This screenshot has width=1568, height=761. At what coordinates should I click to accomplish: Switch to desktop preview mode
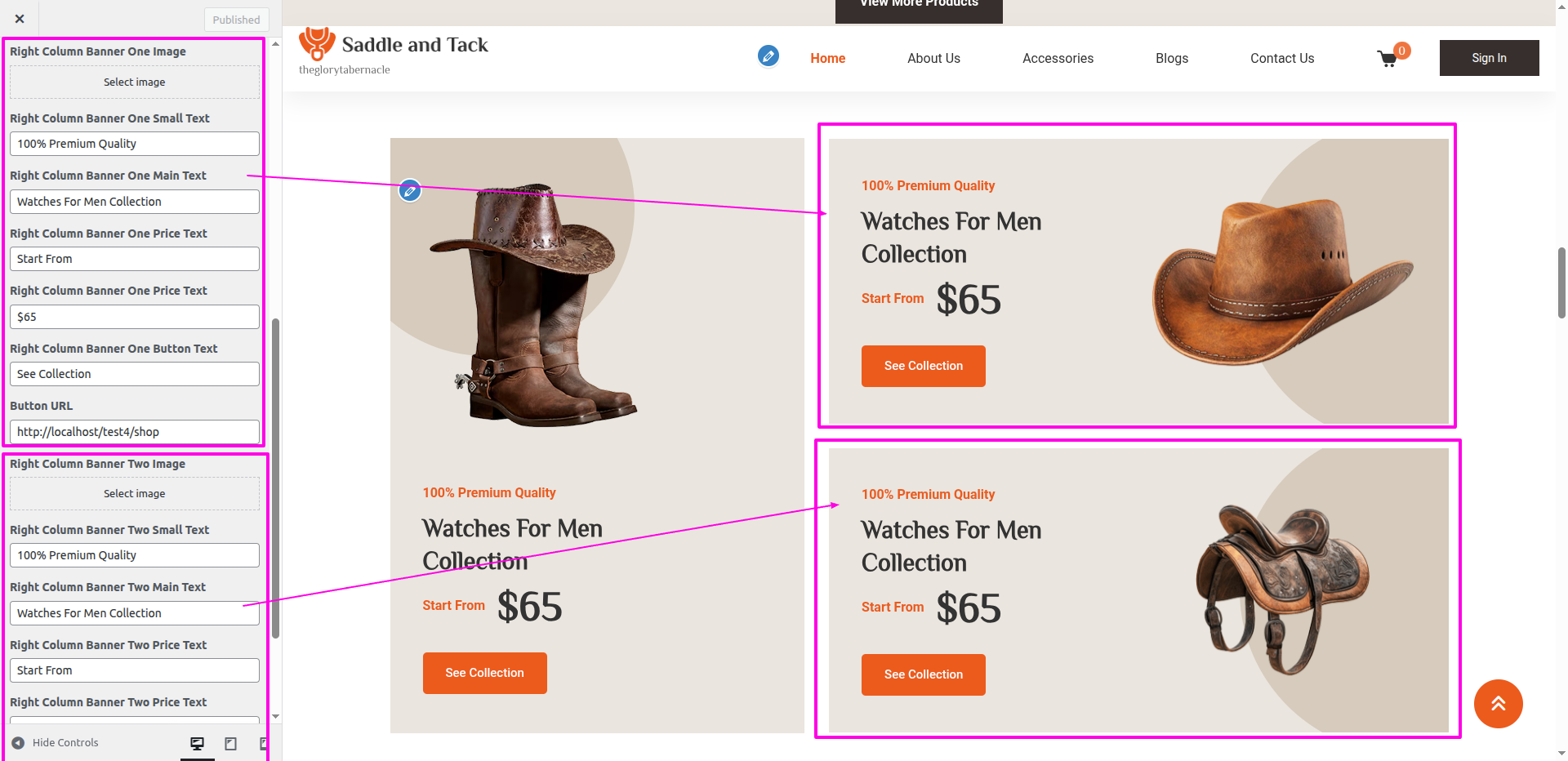[x=197, y=743]
